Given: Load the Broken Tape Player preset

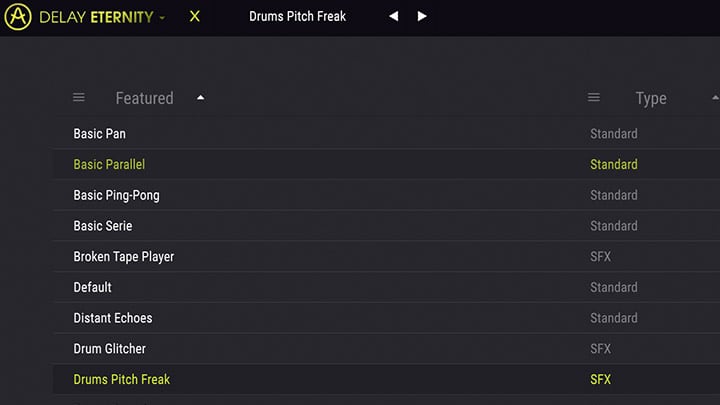Looking at the screenshot, I should [386, 257].
